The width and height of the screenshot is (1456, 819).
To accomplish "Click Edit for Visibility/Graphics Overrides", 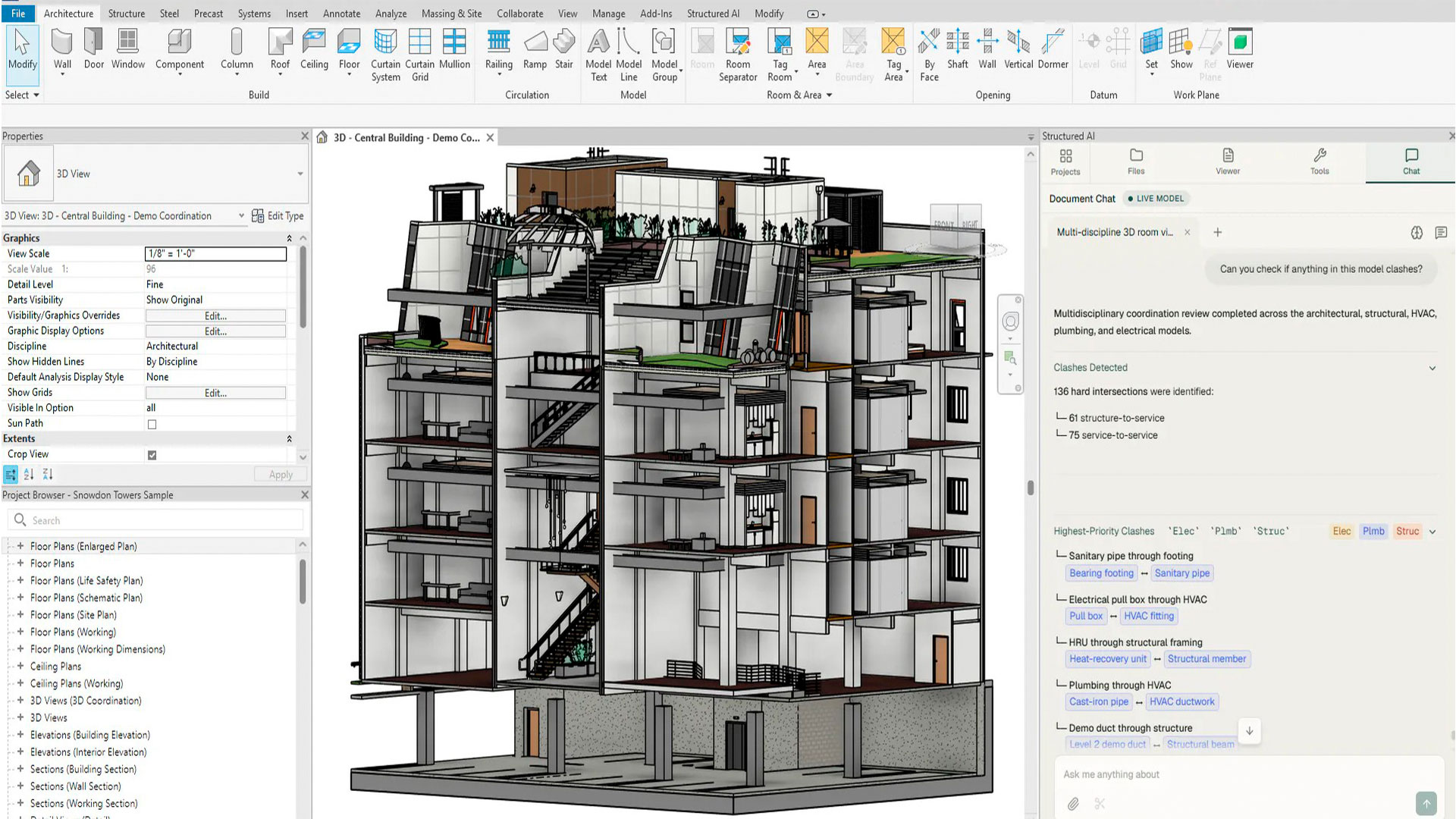I will click(215, 315).
